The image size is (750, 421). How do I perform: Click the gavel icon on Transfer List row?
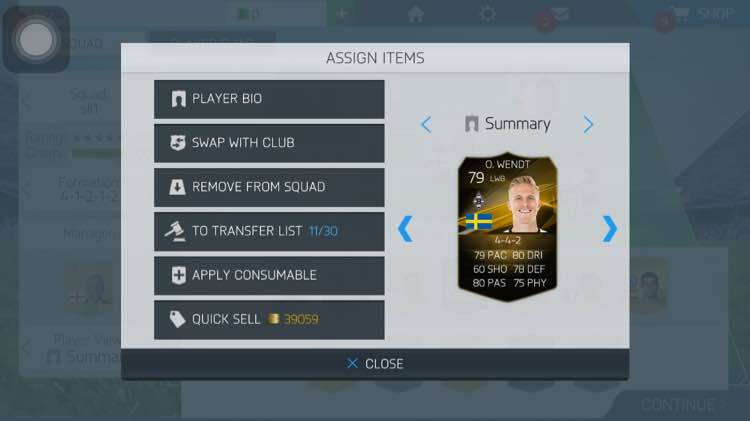pos(175,232)
